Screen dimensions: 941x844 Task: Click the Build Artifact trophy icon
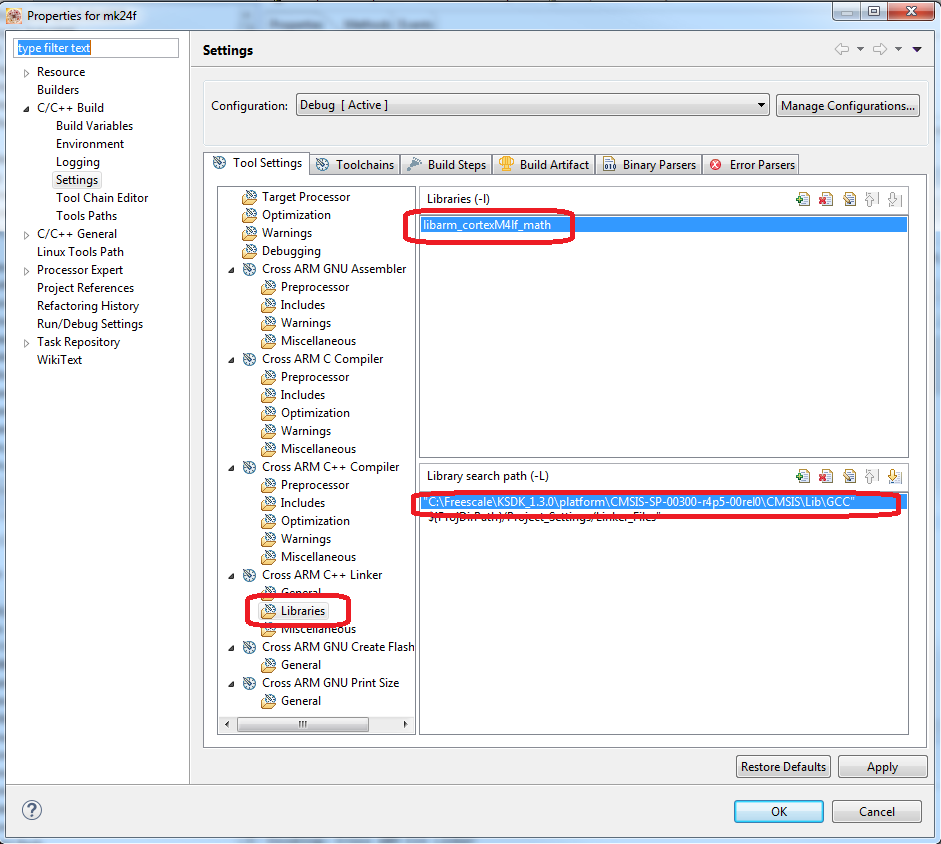(x=507, y=164)
